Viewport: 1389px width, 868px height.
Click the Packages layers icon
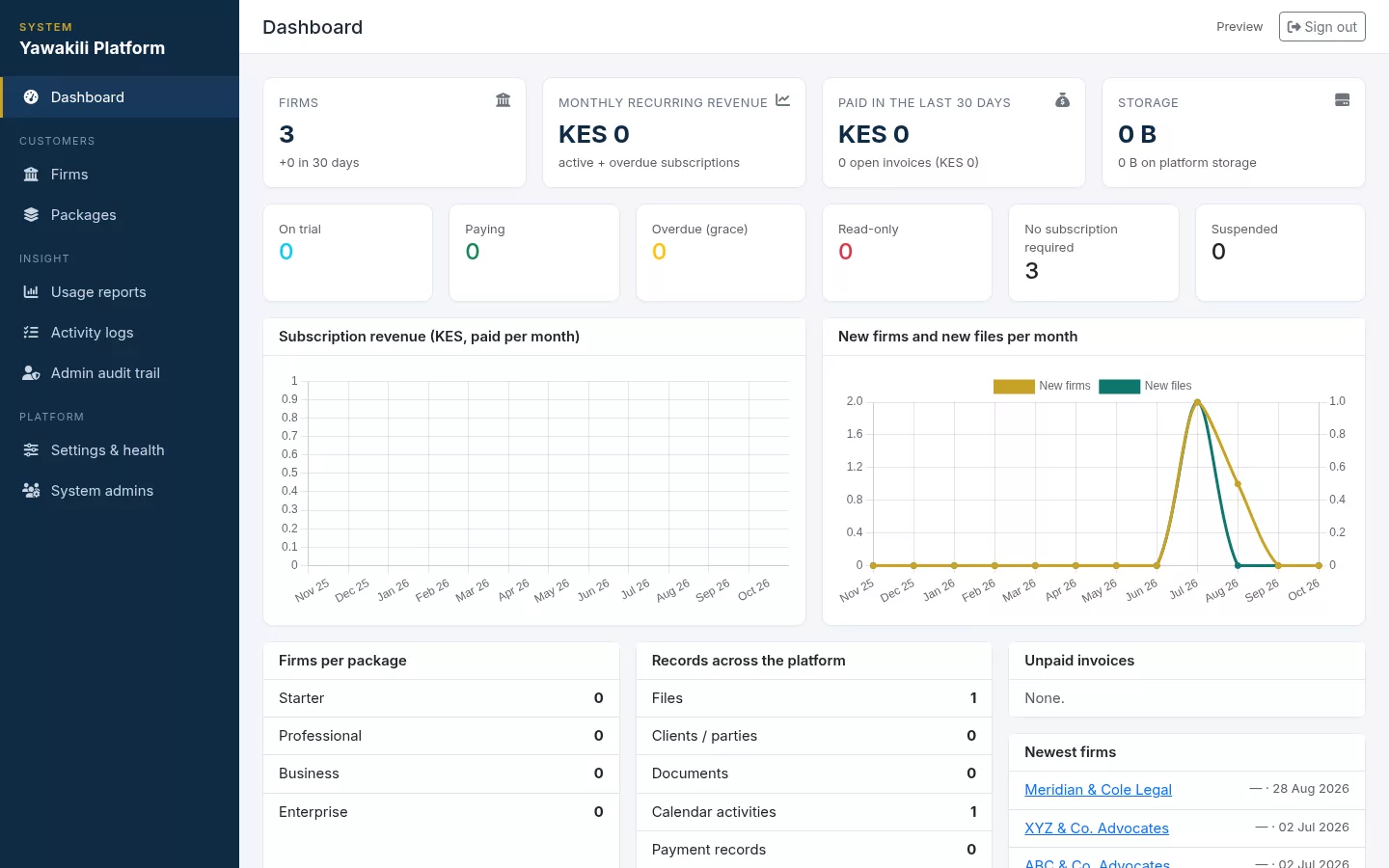coord(31,215)
